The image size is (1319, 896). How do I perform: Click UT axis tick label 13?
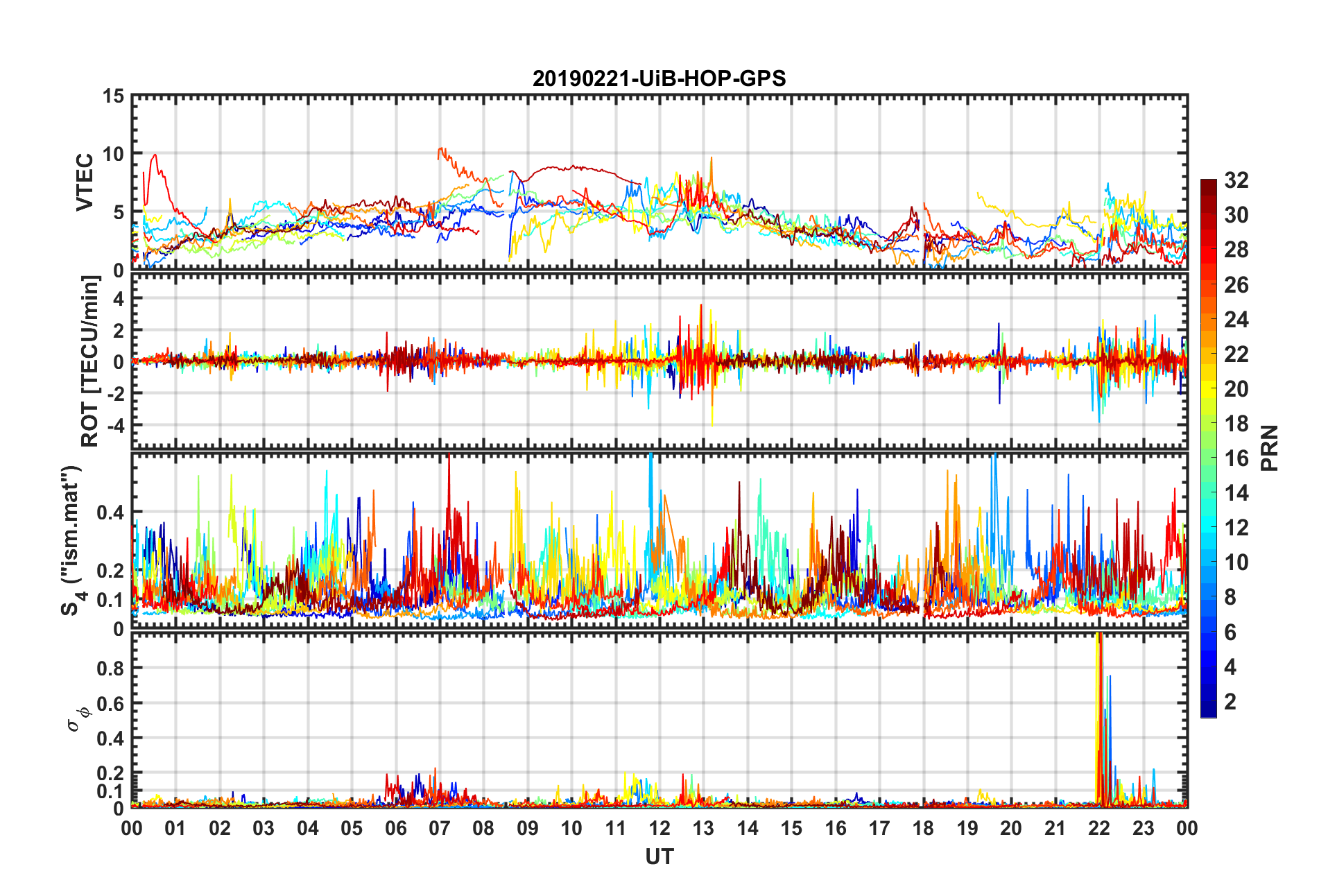coord(703,828)
